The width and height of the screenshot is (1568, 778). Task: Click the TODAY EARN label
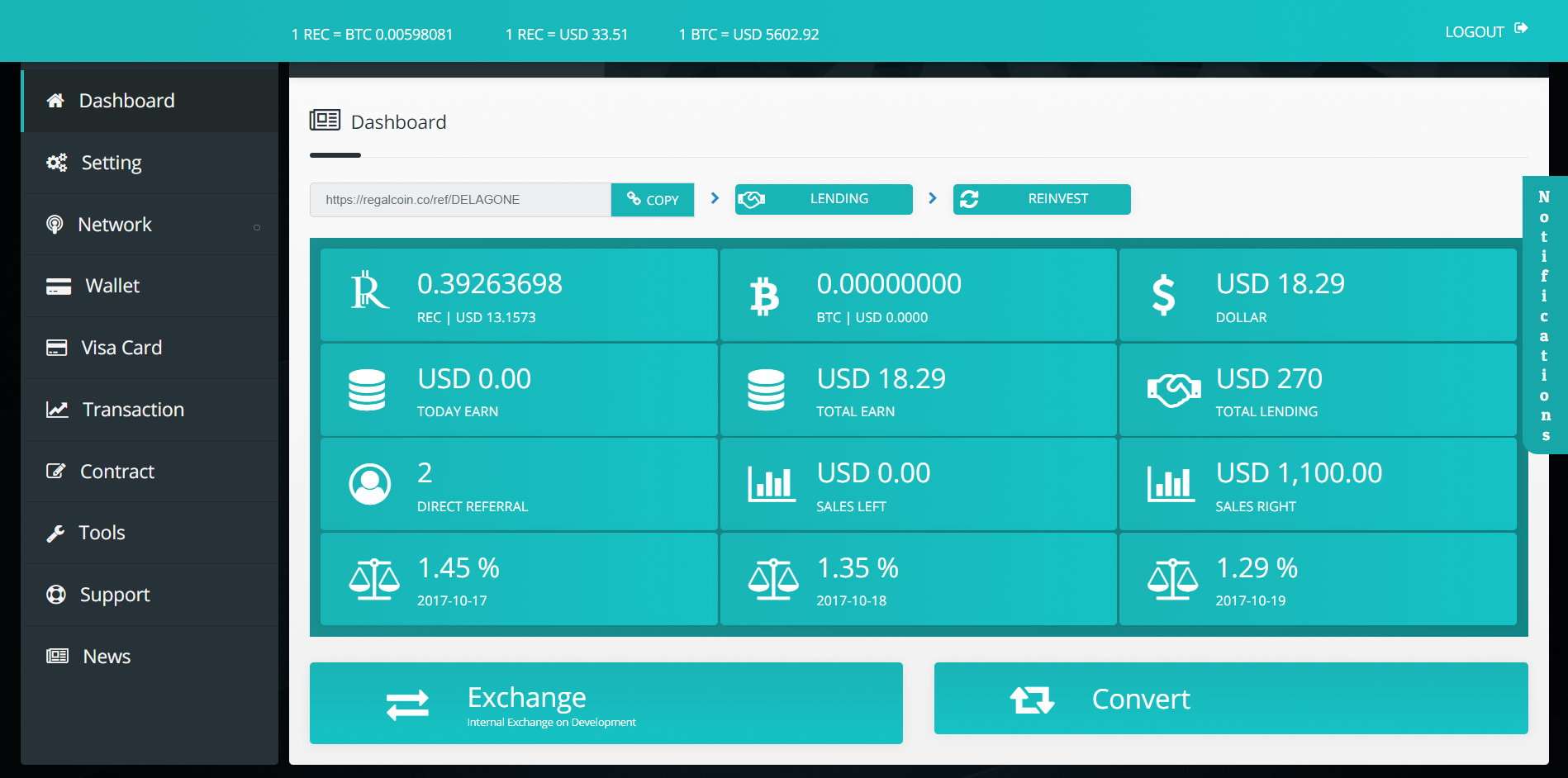click(x=458, y=412)
